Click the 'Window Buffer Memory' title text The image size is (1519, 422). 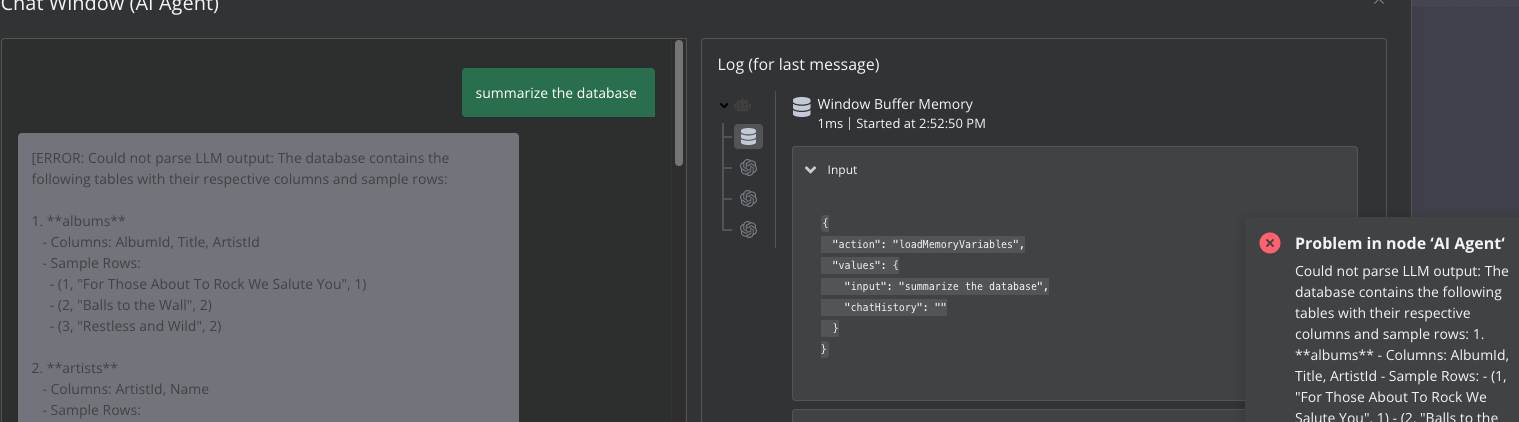click(x=894, y=104)
